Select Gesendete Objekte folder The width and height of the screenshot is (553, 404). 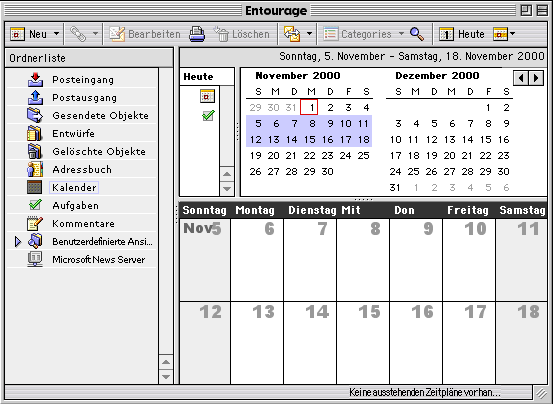click(x=101, y=116)
